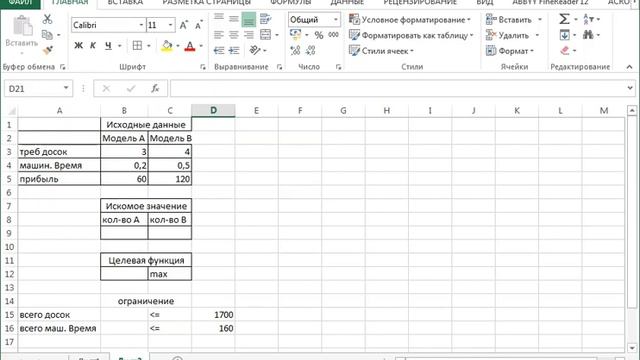The image size is (640, 360).
Task: Open the Шрифт group dialog launcher
Action: pyautogui.click(x=203, y=67)
